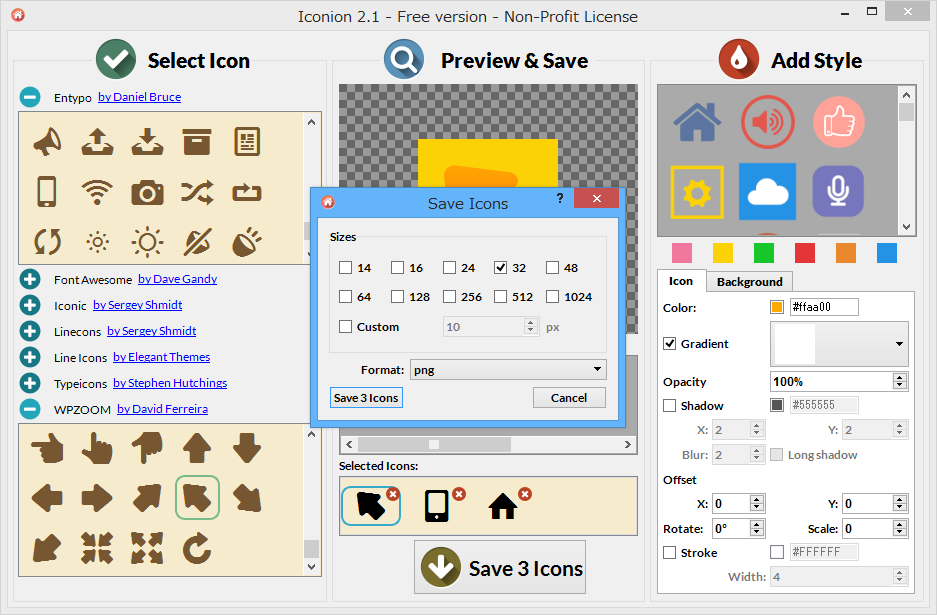
Task: Switch to the Background tab
Action: point(749,282)
